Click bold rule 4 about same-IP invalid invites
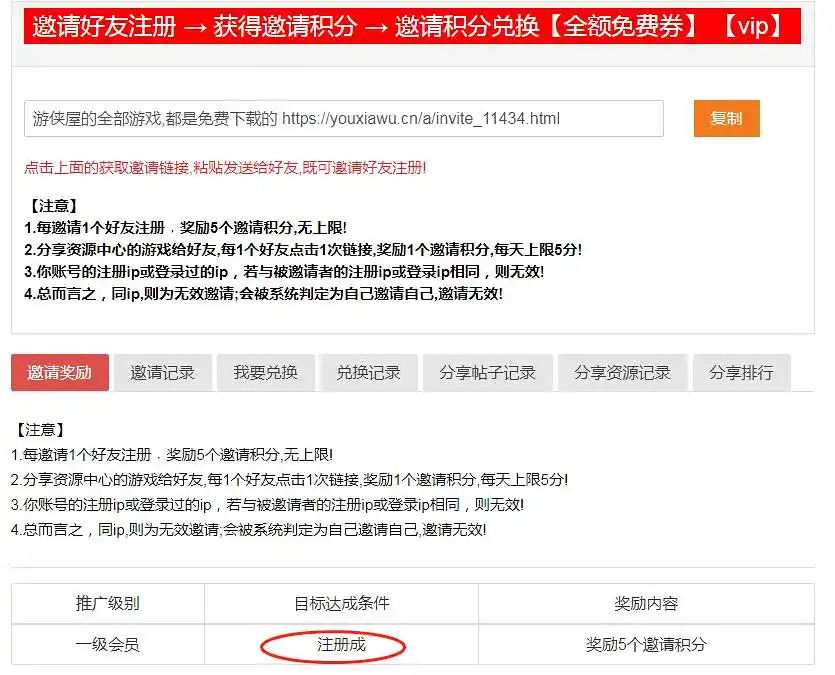Image resolution: width=835 pixels, height=675 pixels. (x=263, y=293)
